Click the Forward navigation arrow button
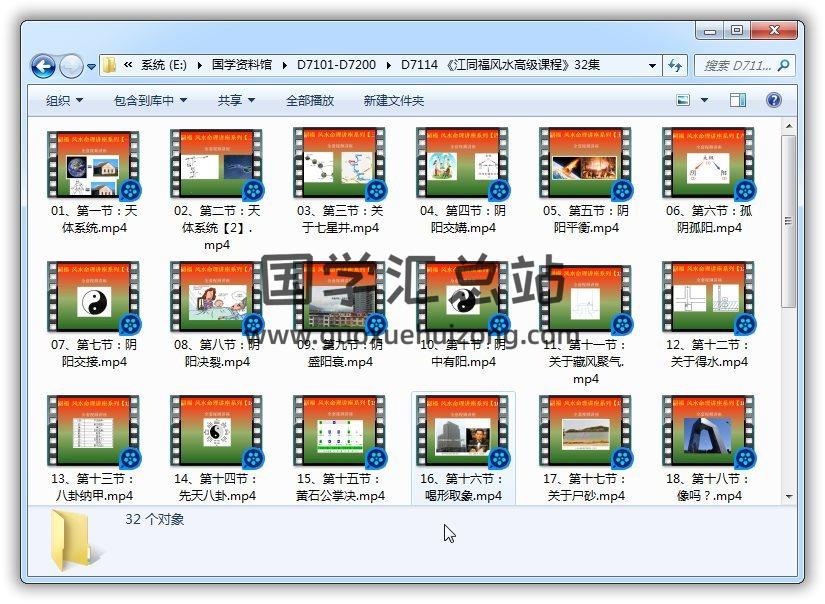 click(71, 66)
